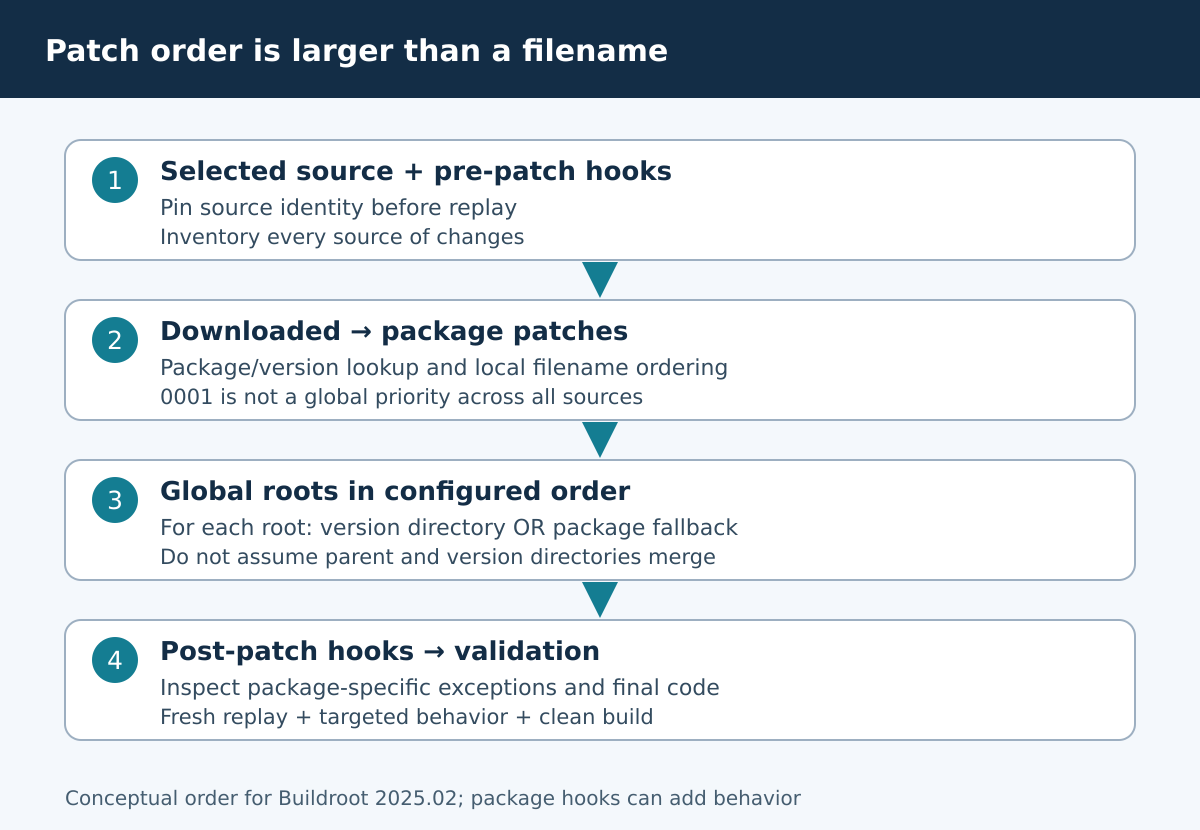Click "Do not assume parent and version directories merge"
This screenshot has width=1200, height=830.
coord(438,557)
